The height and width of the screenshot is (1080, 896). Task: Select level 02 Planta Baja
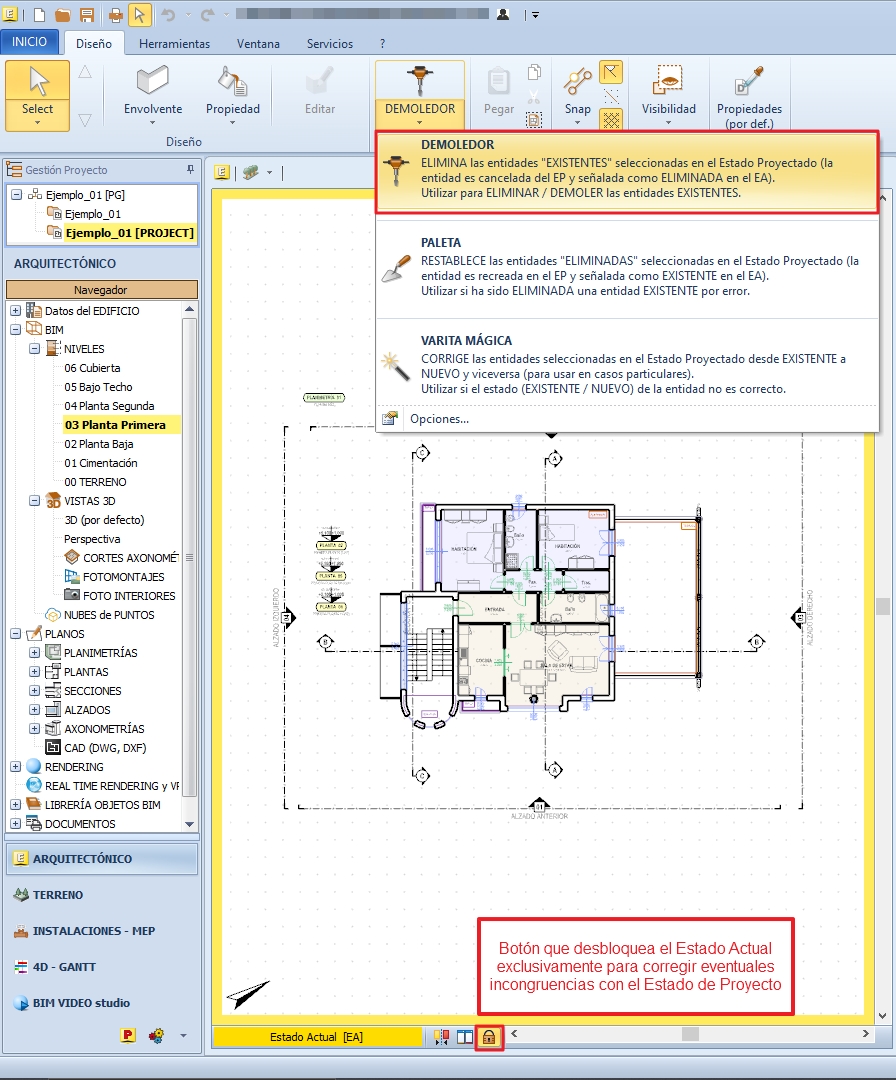98,444
